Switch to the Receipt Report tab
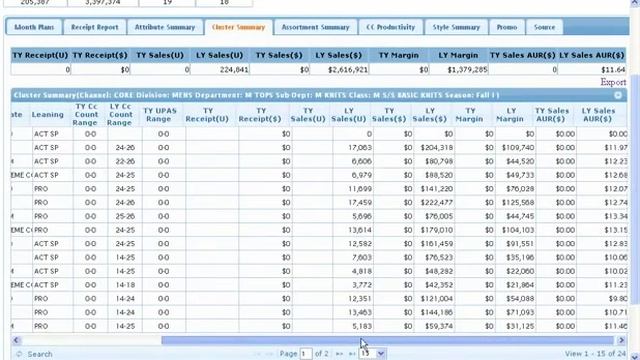Image resolution: width=640 pixels, height=360 pixels. (95, 27)
